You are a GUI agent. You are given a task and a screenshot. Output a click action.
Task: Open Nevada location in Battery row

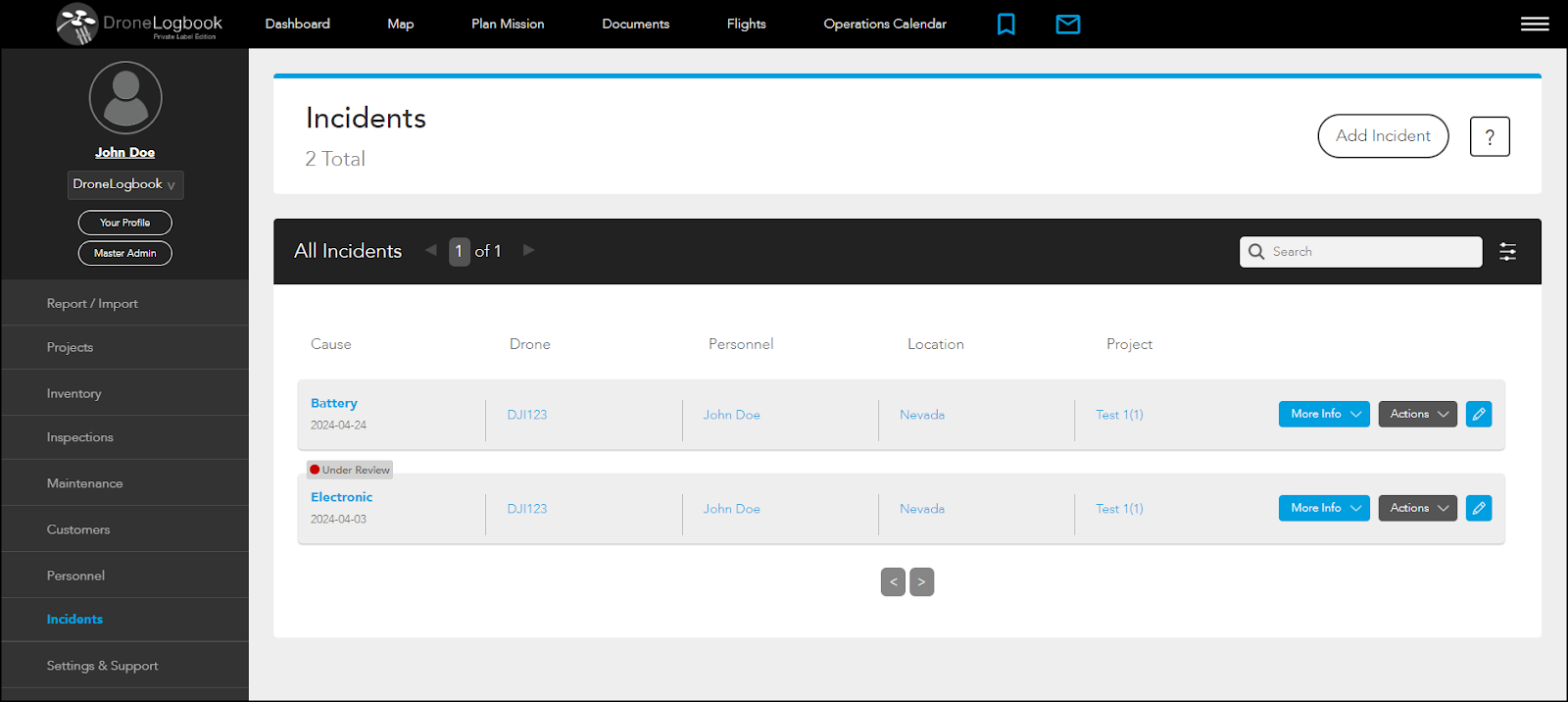tap(922, 415)
